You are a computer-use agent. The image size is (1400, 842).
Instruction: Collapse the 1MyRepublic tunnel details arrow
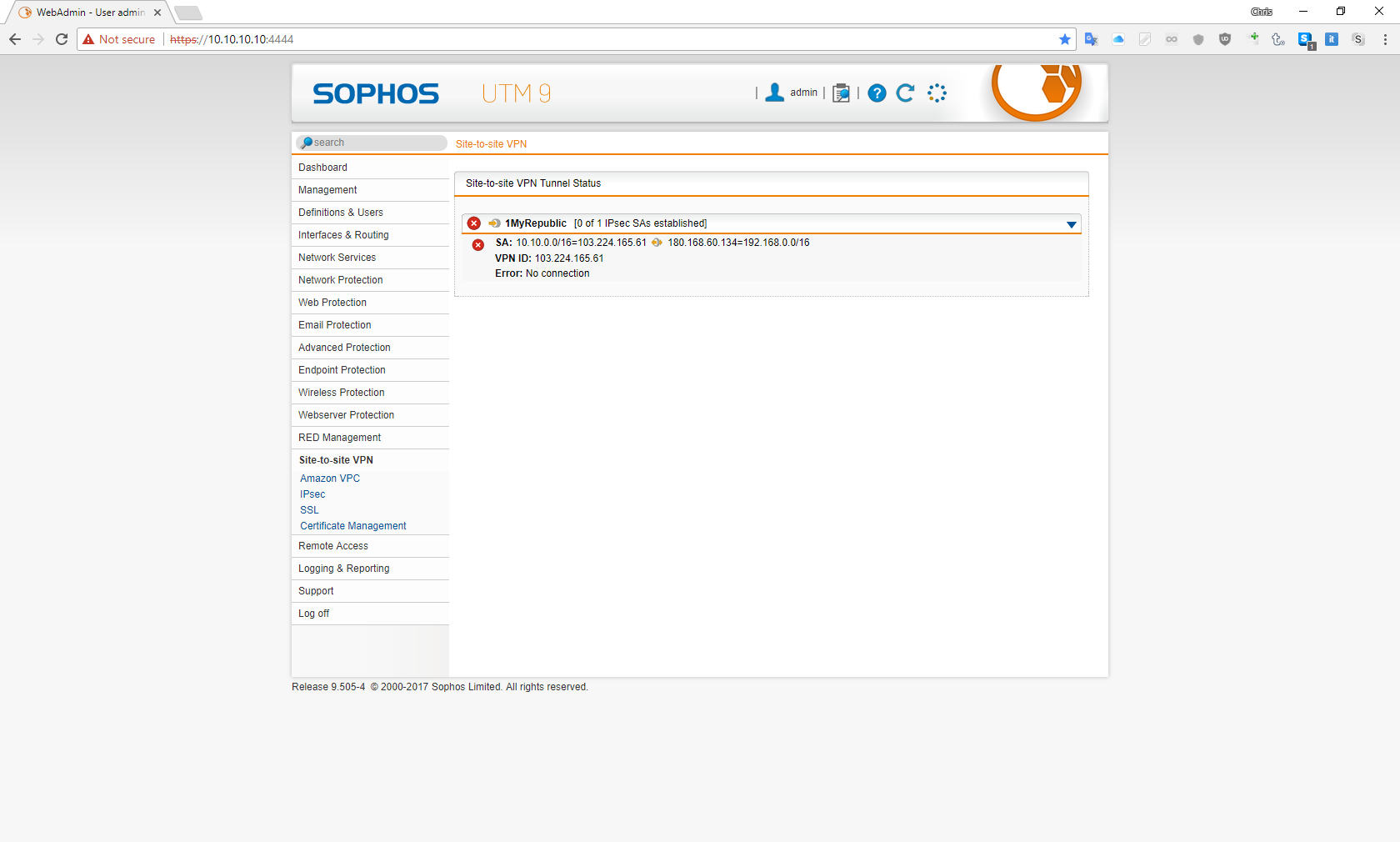pos(1072,224)
